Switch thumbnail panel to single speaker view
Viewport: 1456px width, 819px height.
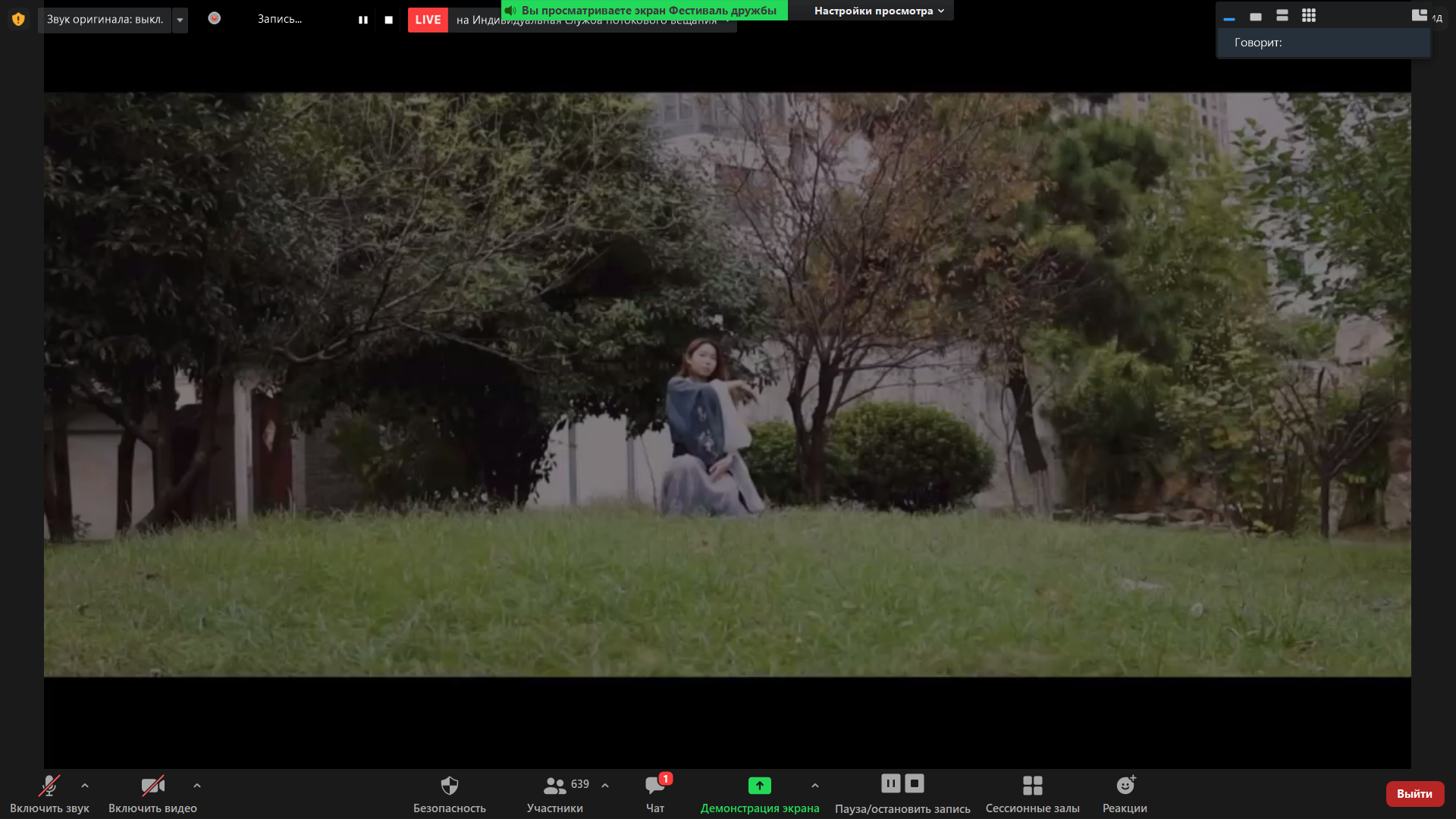(x=1256, y=17)
